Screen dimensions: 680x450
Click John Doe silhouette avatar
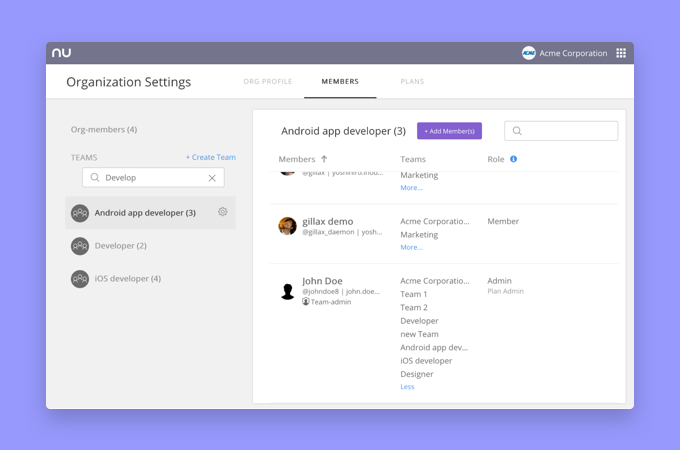(288, 291)
